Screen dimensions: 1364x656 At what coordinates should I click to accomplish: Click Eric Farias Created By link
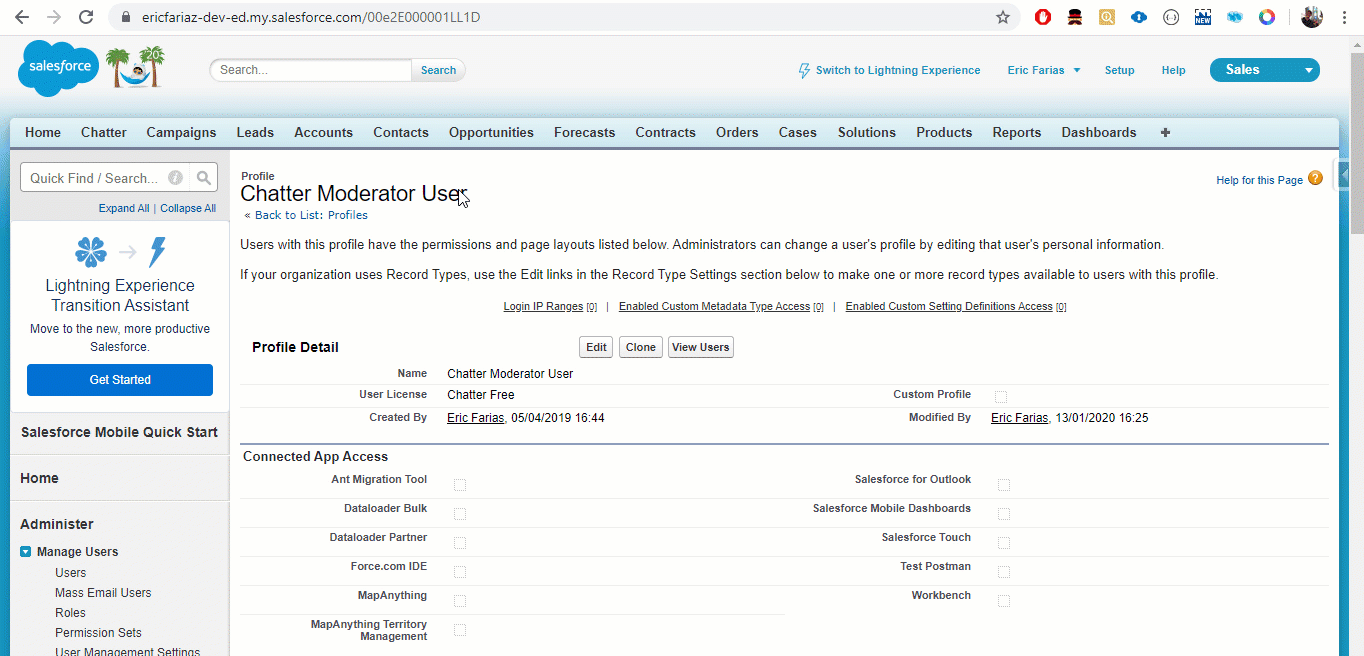pos(476,418)
